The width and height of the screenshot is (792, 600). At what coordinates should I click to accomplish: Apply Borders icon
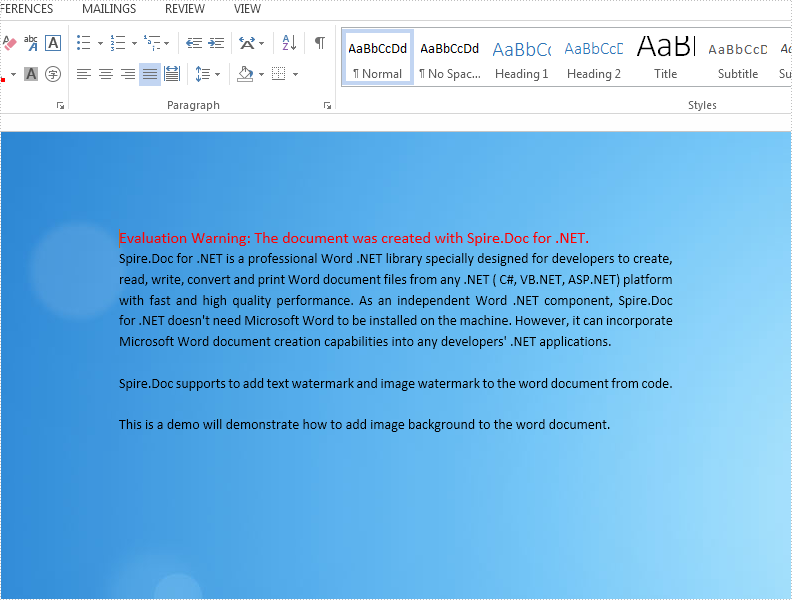[279, 74]
